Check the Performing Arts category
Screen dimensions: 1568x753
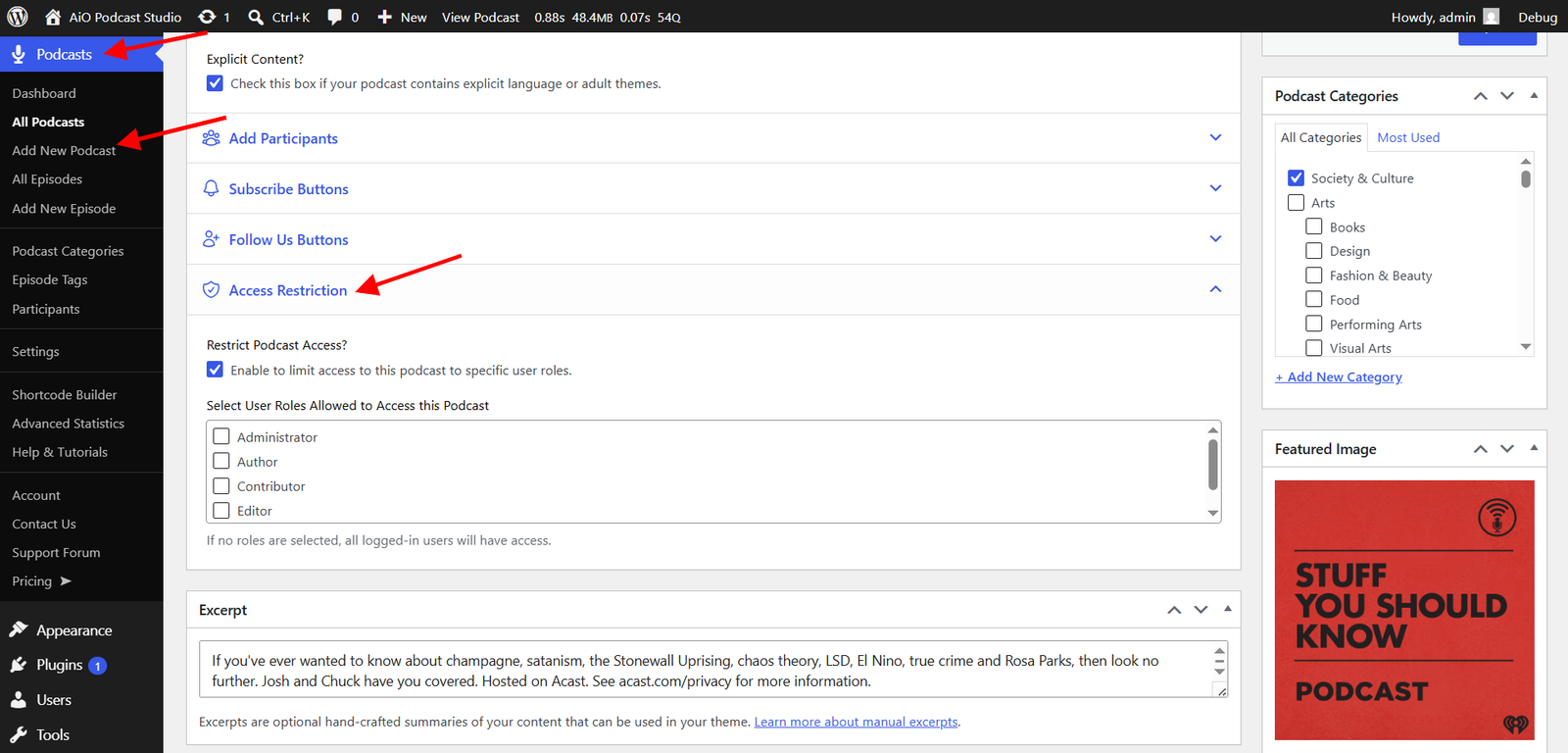(x=1314, y=324)
